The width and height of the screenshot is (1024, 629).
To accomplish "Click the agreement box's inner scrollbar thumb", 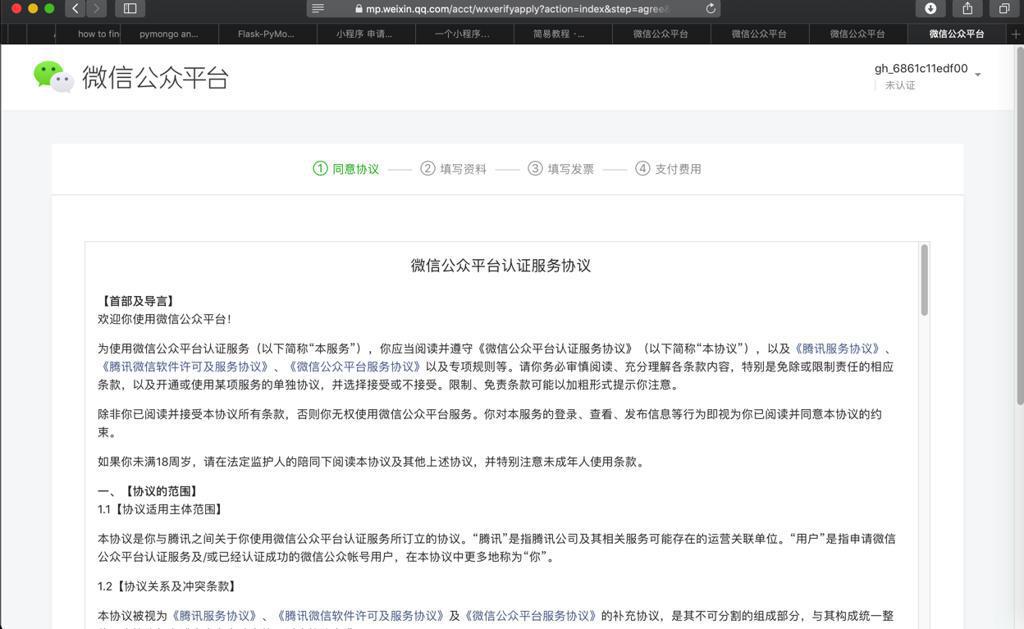I will 924,280.
